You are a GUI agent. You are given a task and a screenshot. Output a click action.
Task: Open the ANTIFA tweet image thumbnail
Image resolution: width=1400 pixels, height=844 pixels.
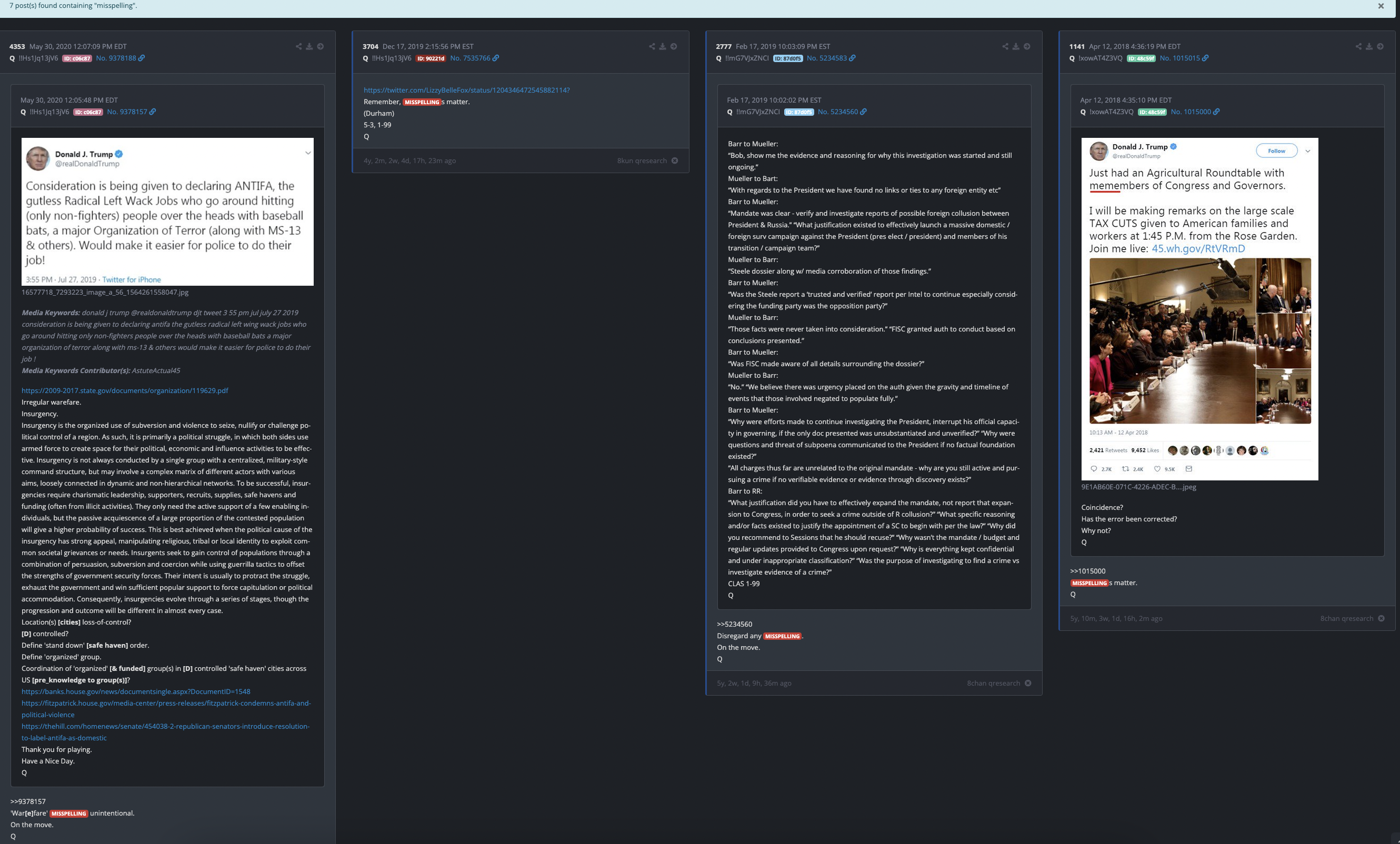(167, 212)
